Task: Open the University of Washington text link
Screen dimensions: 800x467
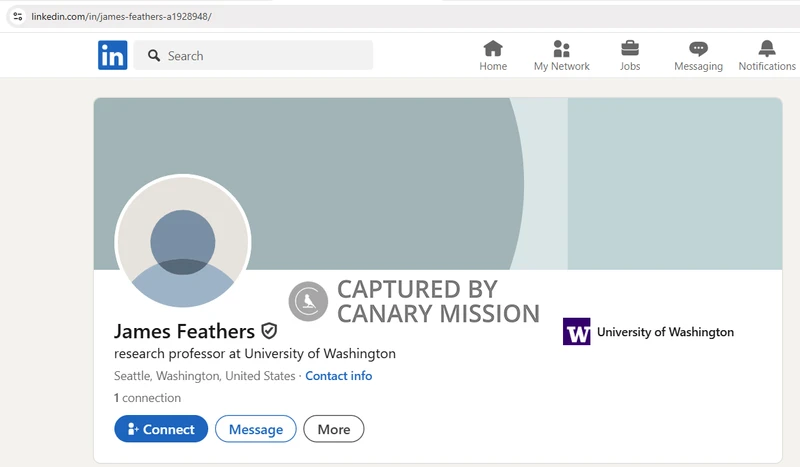Action: [665, 332]
